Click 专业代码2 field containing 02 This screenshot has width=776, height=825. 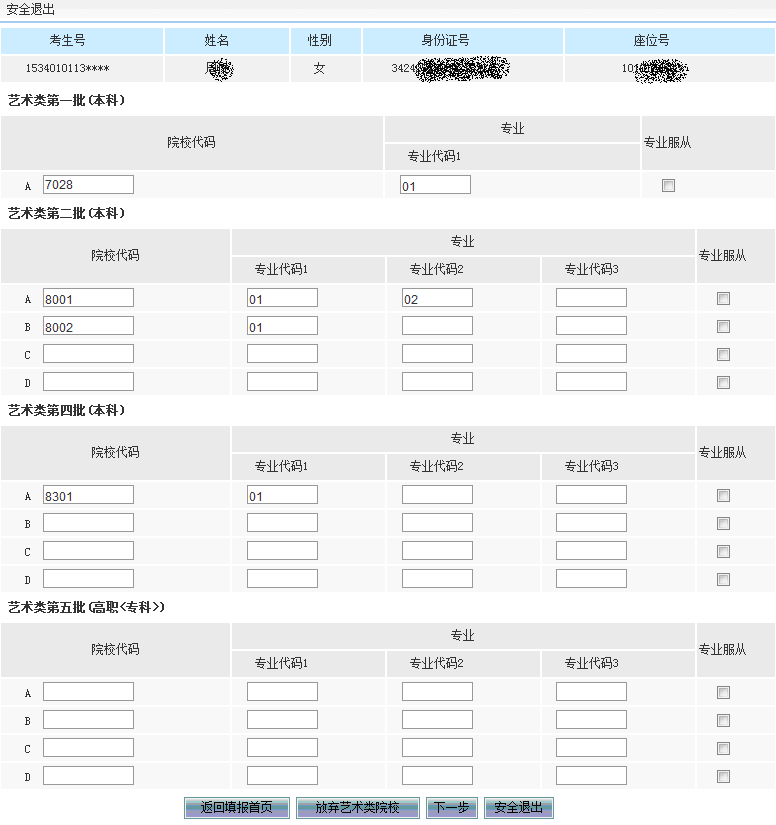tap(437, 298)
